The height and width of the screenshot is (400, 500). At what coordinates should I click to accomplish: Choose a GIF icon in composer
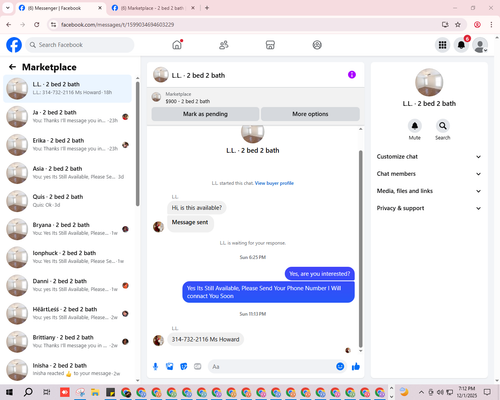(x=198, y=367)
